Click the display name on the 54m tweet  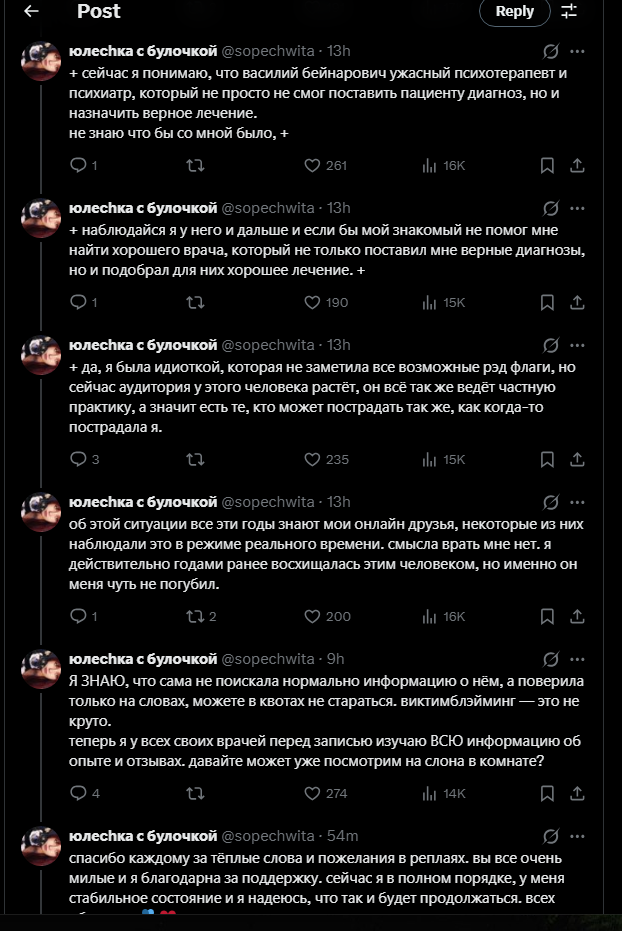(142, 836)
